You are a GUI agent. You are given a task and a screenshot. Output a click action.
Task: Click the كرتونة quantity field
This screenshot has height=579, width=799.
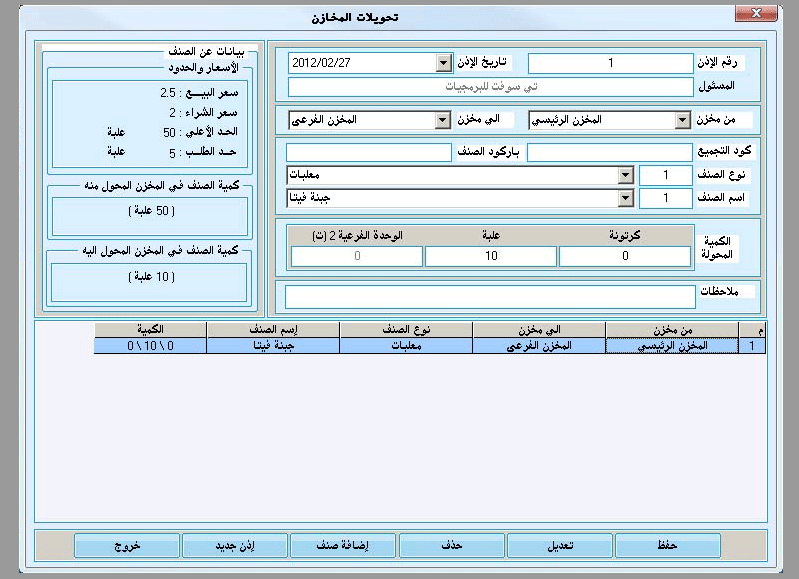tap(625, 256)
